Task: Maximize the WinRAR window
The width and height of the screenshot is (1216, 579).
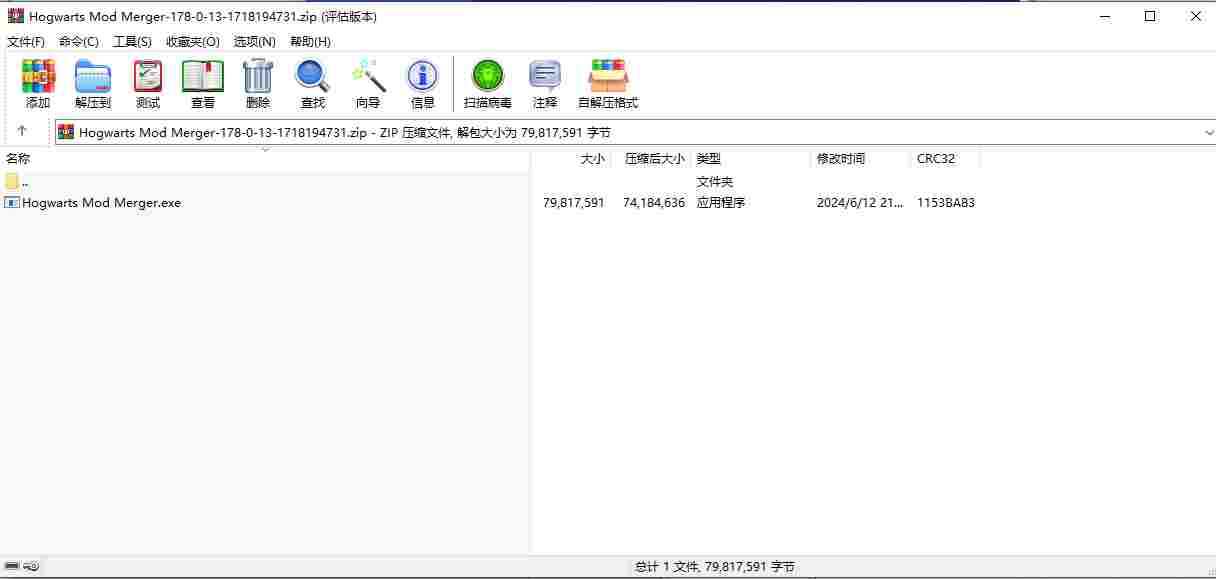Action: pos(1150,16)
